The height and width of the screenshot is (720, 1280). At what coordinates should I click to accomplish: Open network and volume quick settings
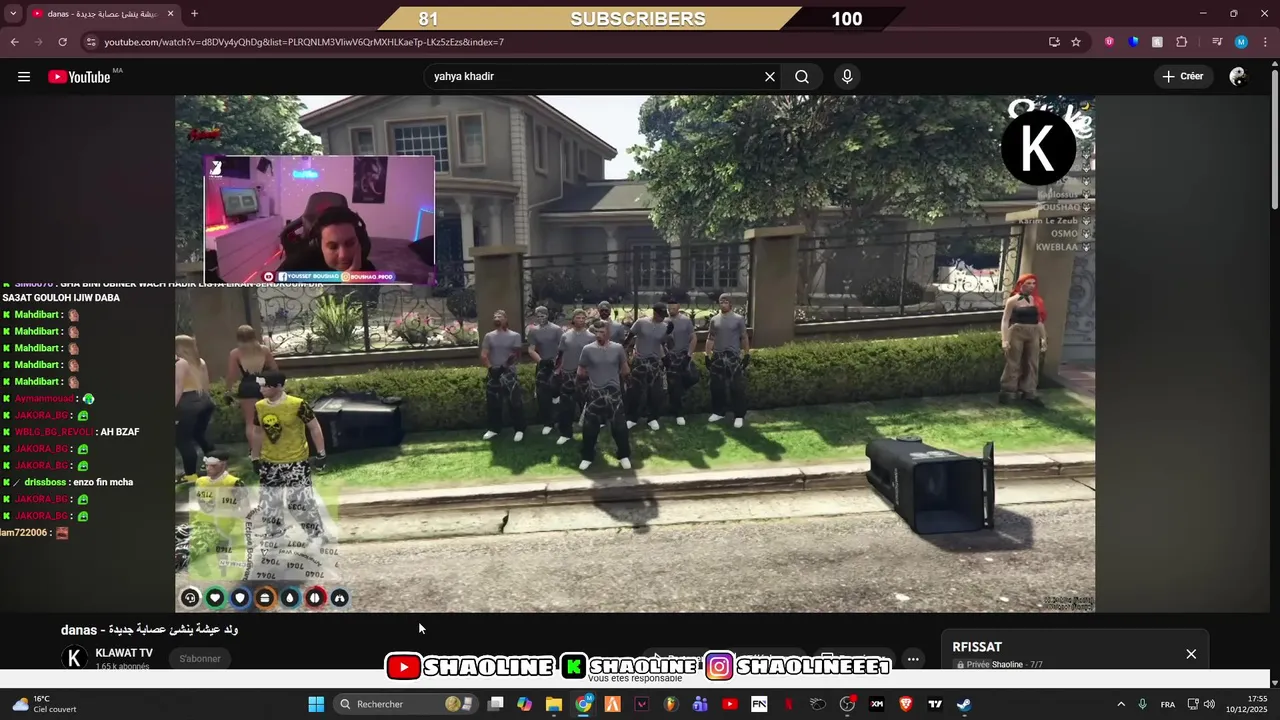(x=1202, y=704)
